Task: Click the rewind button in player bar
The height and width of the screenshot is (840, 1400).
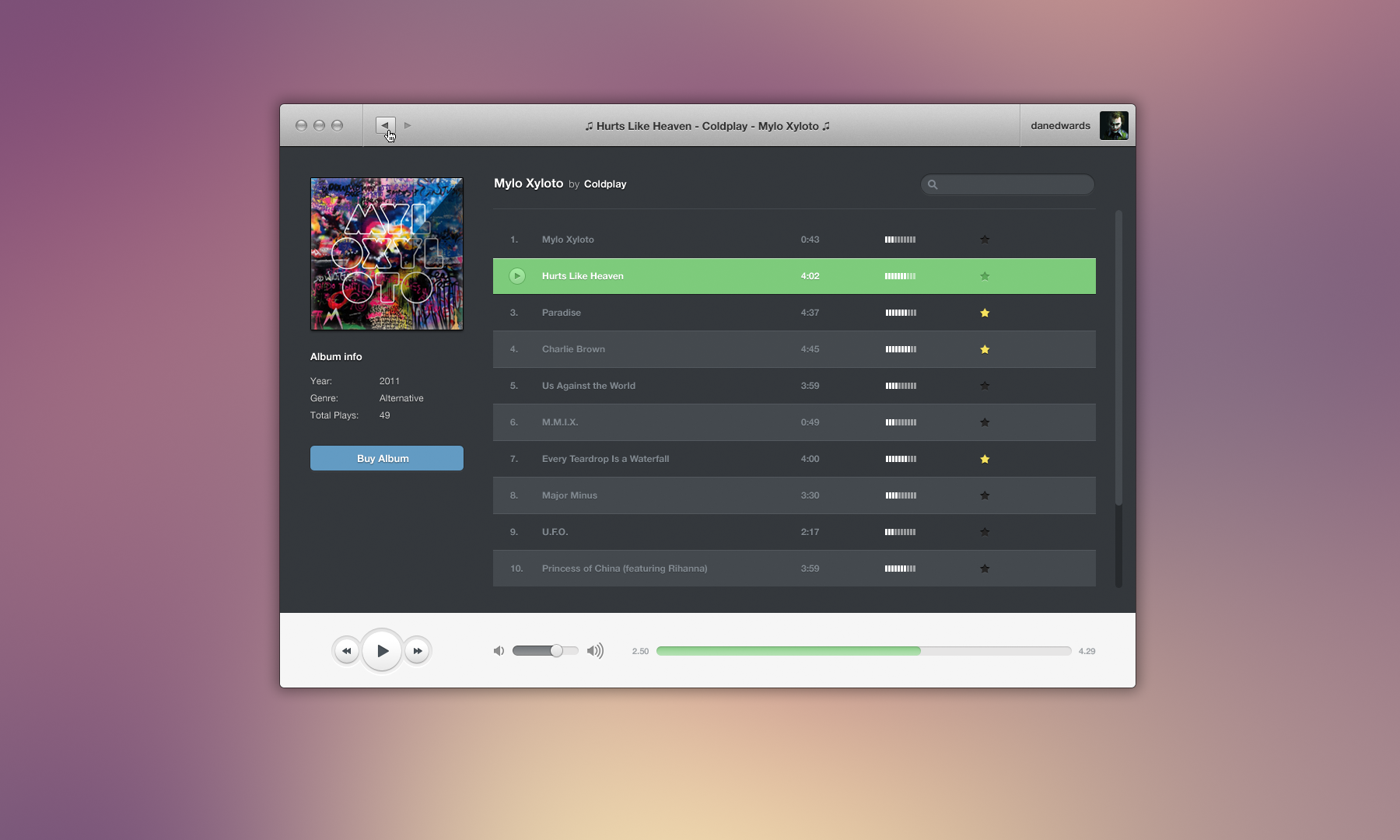Action: (x=346, y=651)
